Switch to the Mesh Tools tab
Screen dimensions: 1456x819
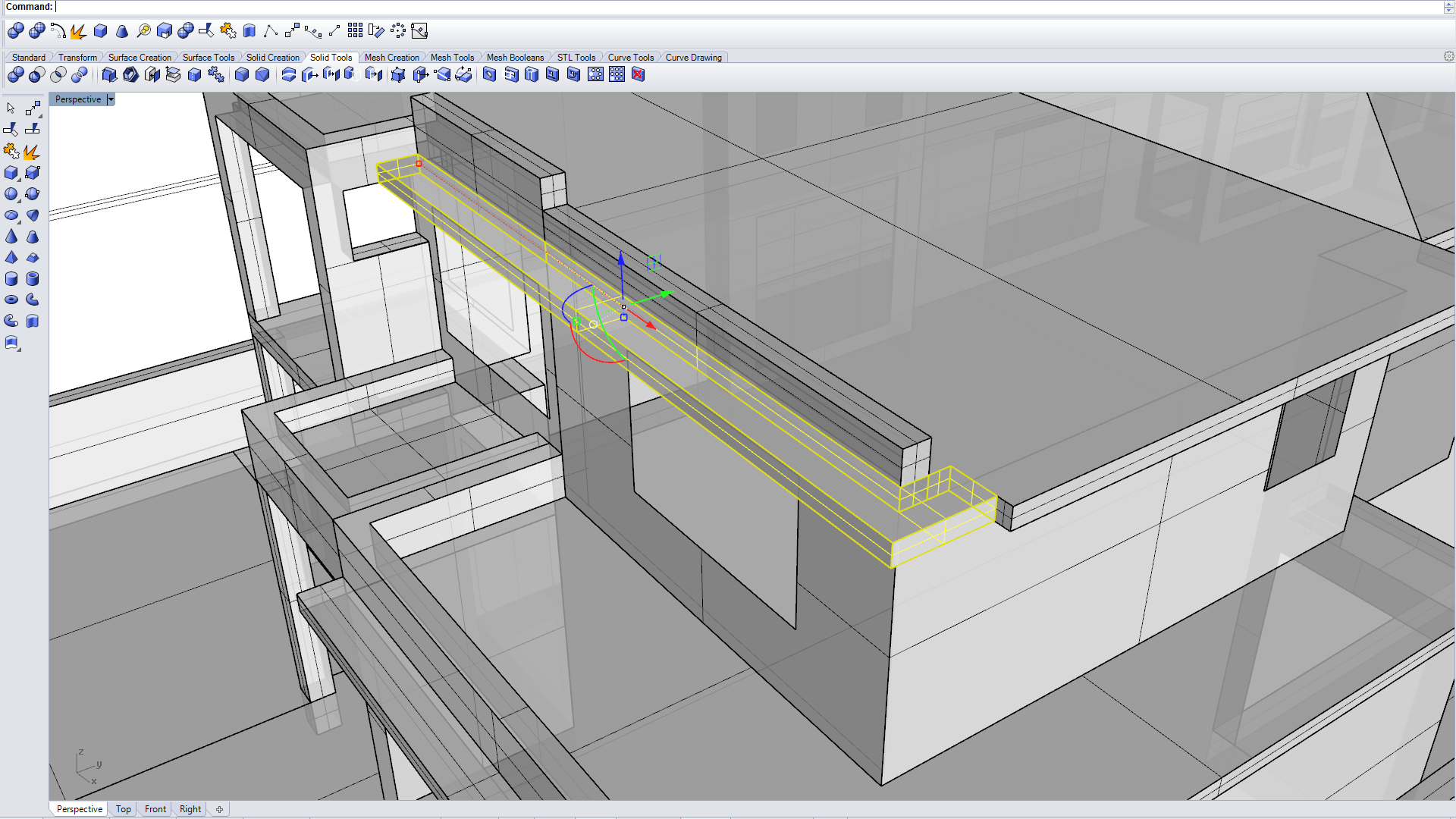[x=452, y=58]
